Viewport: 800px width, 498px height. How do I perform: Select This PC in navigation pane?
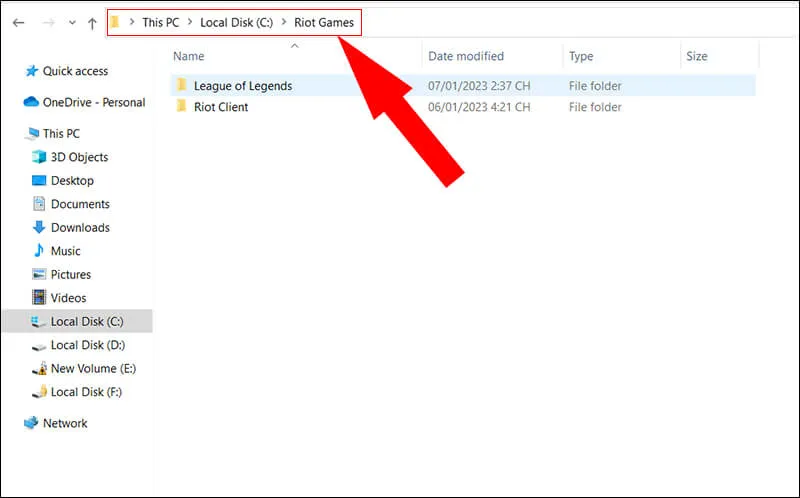[61, 134]
